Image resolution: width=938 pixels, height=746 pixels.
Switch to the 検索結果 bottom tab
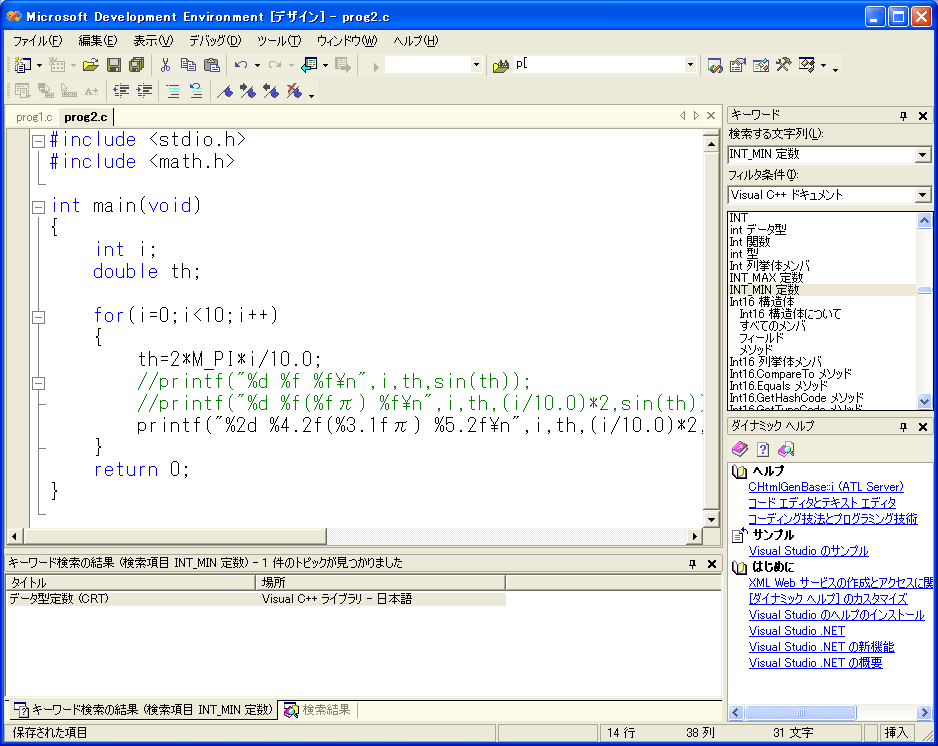point(319,710)
